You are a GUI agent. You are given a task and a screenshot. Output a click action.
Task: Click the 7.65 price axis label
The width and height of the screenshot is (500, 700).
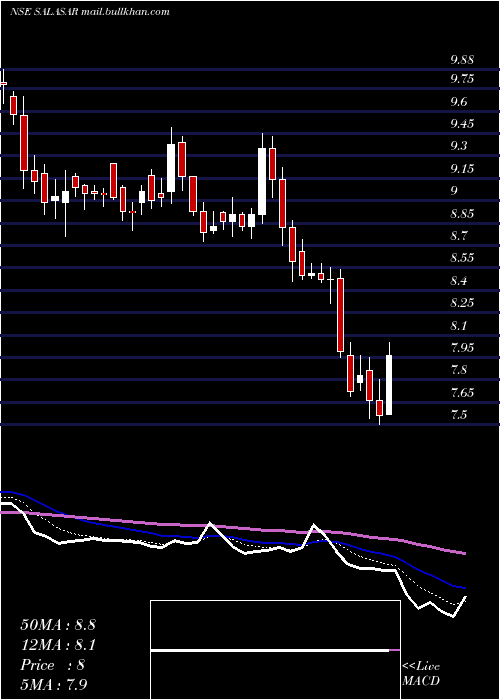click(462, 393)
